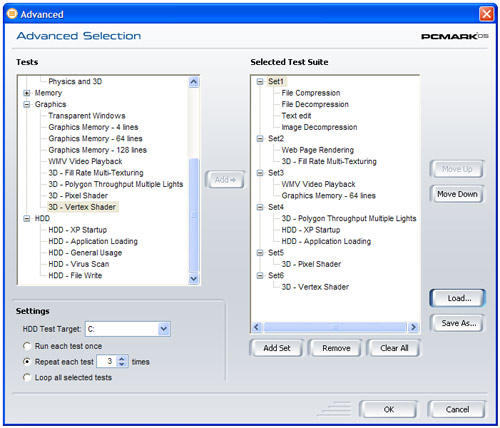This screenshot has width=500, height=428.
Task: Clear All tests from suite
Action: (x=394, y=348)
